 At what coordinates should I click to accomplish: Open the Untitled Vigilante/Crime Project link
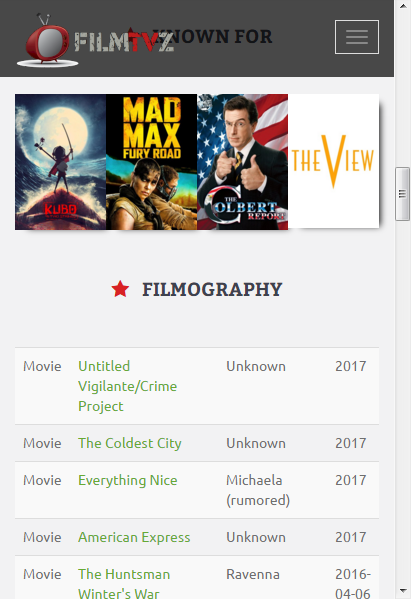(x=128, y=386)
